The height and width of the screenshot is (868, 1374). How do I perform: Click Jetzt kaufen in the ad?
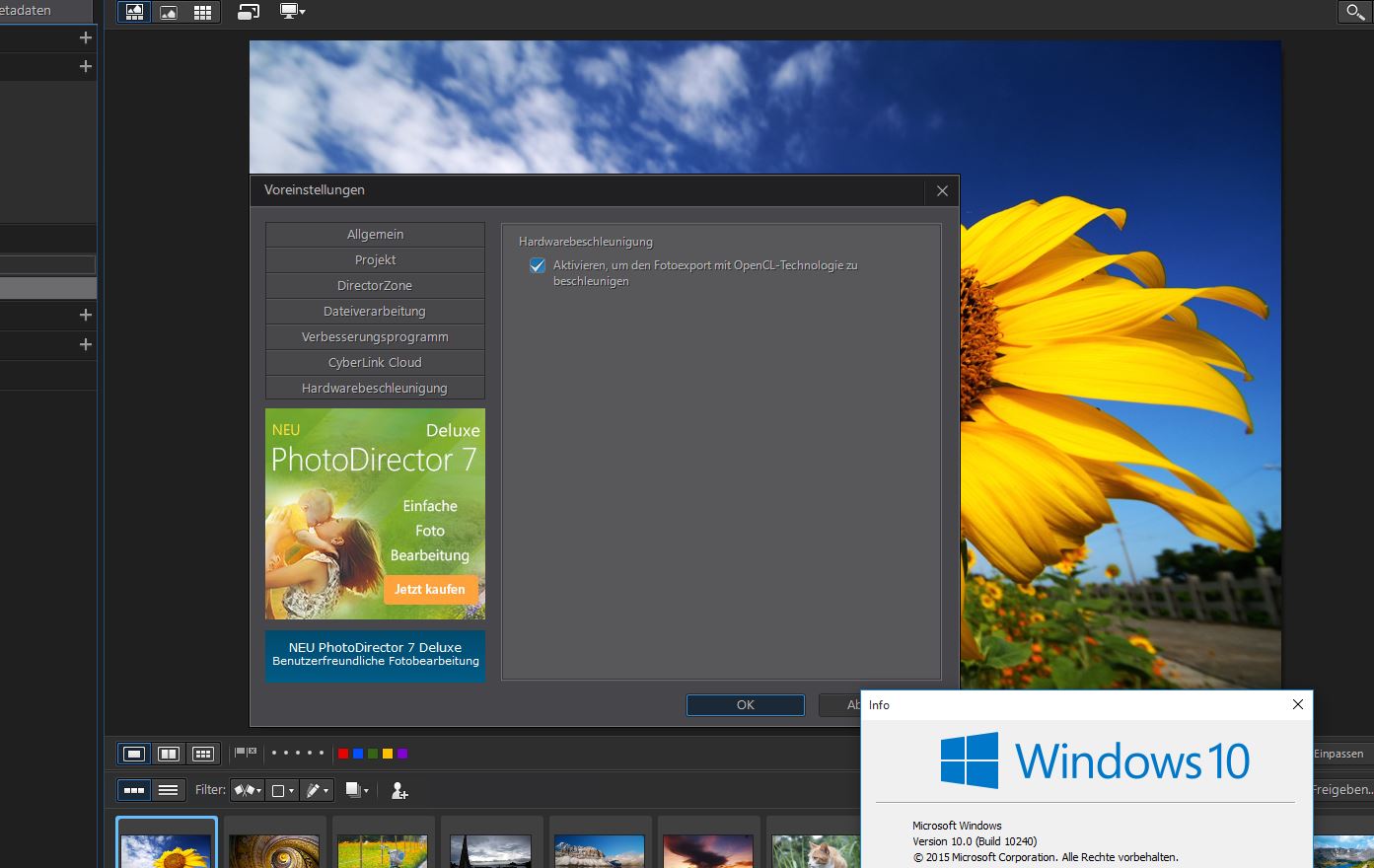(x=430, y=589)
